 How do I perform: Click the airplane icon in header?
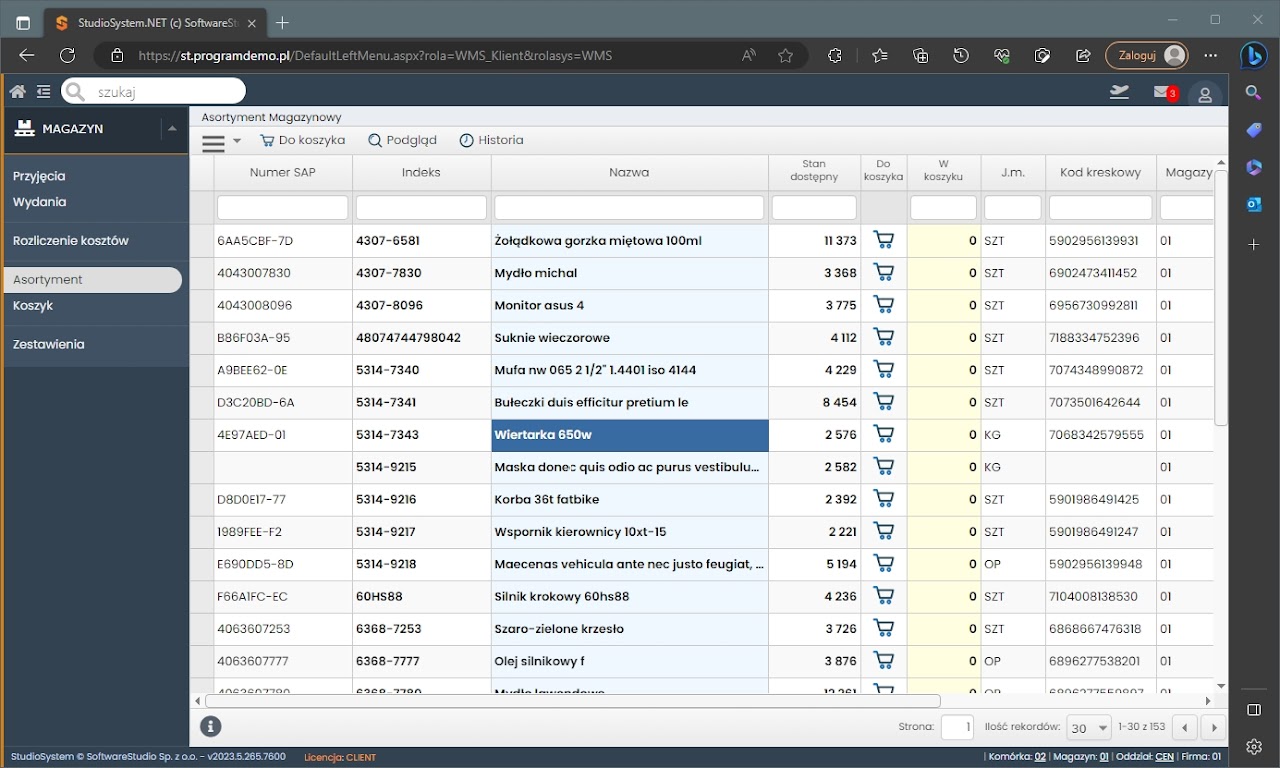pos(1119,92)
